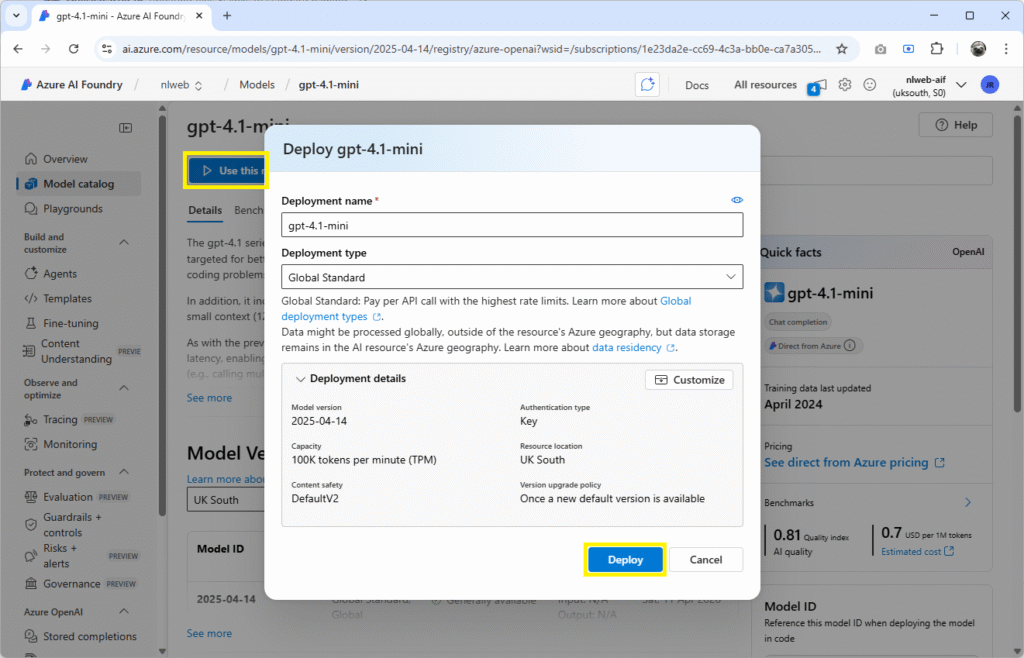Screen dimensions: 1024x658
Task: Open the feedback smiley icon
Action: pyautogui.click(x=869, y=84)
